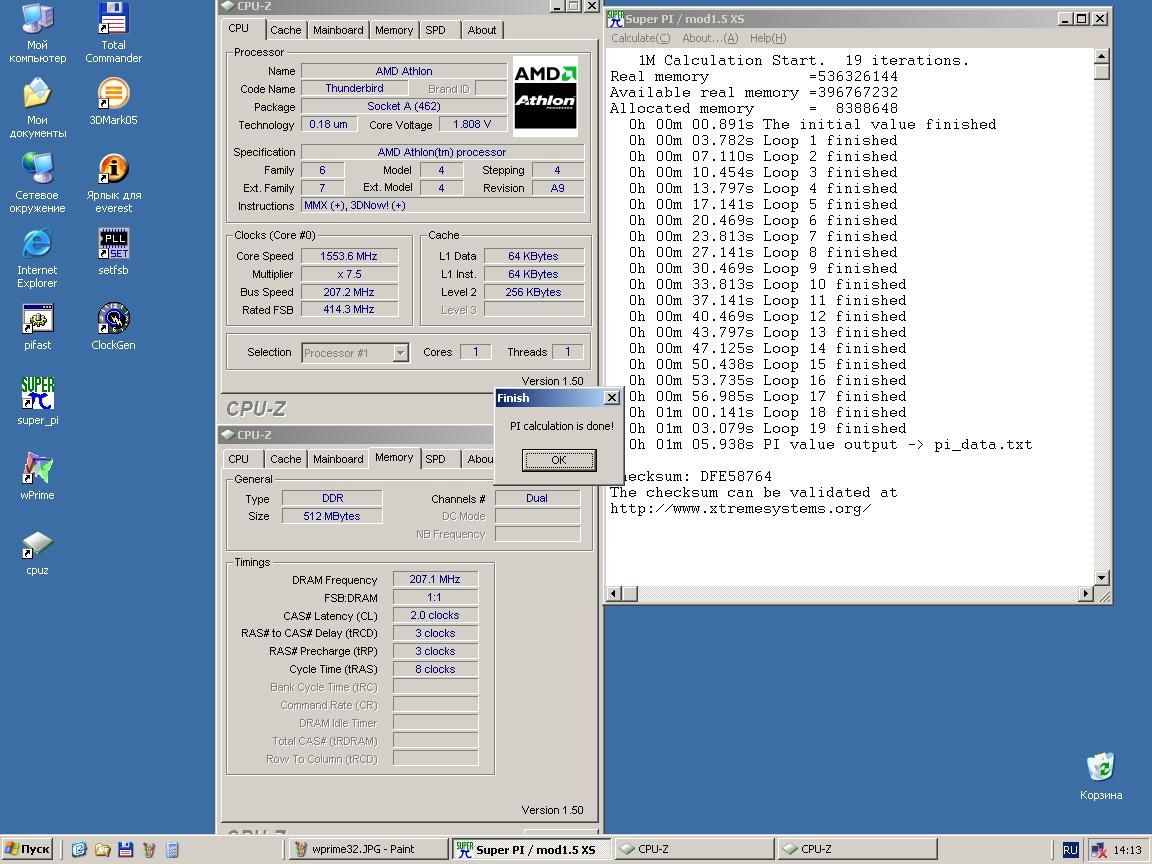Open the About menu in Super PI
The height and width of the screenshot is (864, 1152).
[710, 38]
